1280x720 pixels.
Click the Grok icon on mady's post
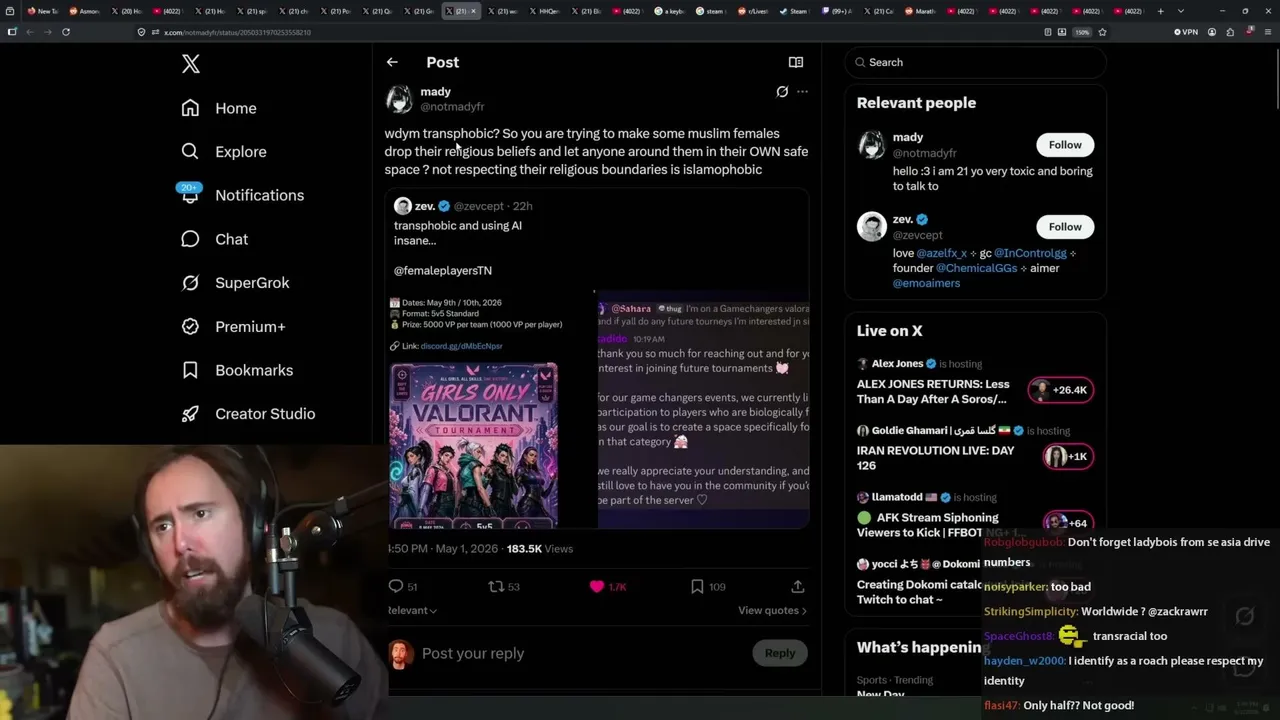(782, 92)
